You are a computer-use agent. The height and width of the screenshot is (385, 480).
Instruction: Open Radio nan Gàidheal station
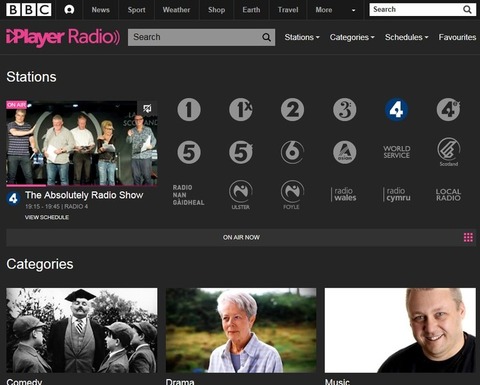tap(188, 195)
